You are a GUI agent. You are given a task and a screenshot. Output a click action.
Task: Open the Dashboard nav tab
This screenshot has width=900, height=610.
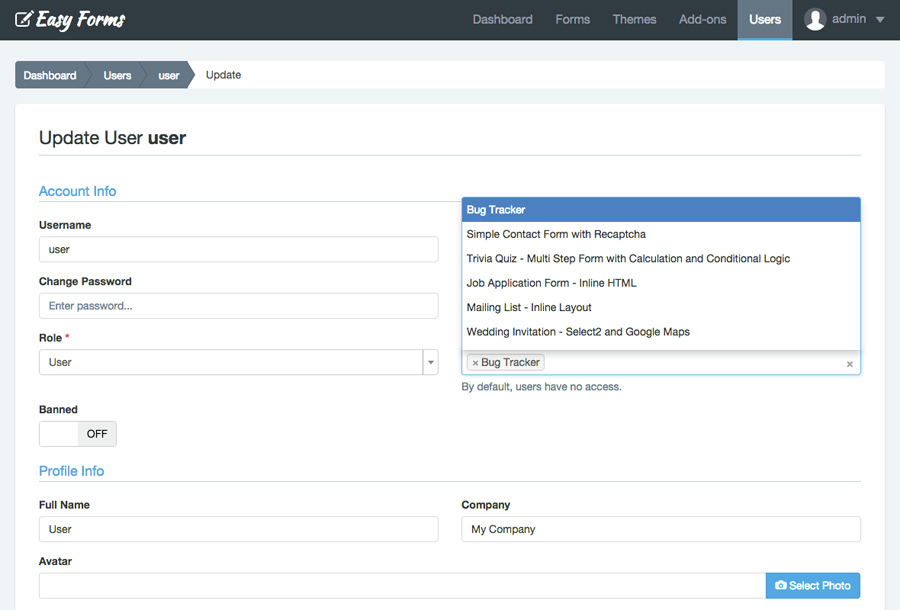pyautogui.click(x=502, y=19)
